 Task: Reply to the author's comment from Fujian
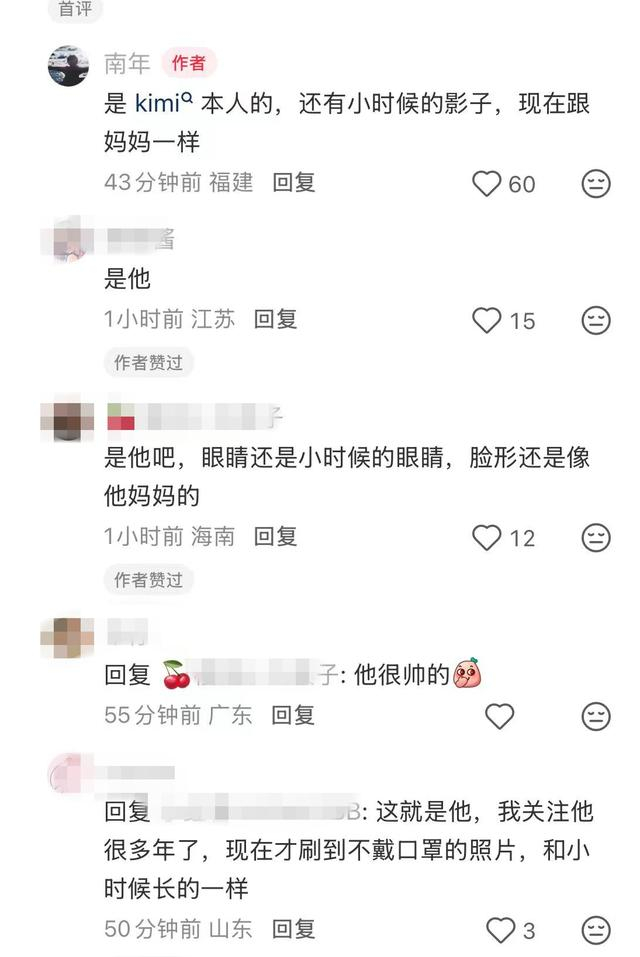click(293, 182)
